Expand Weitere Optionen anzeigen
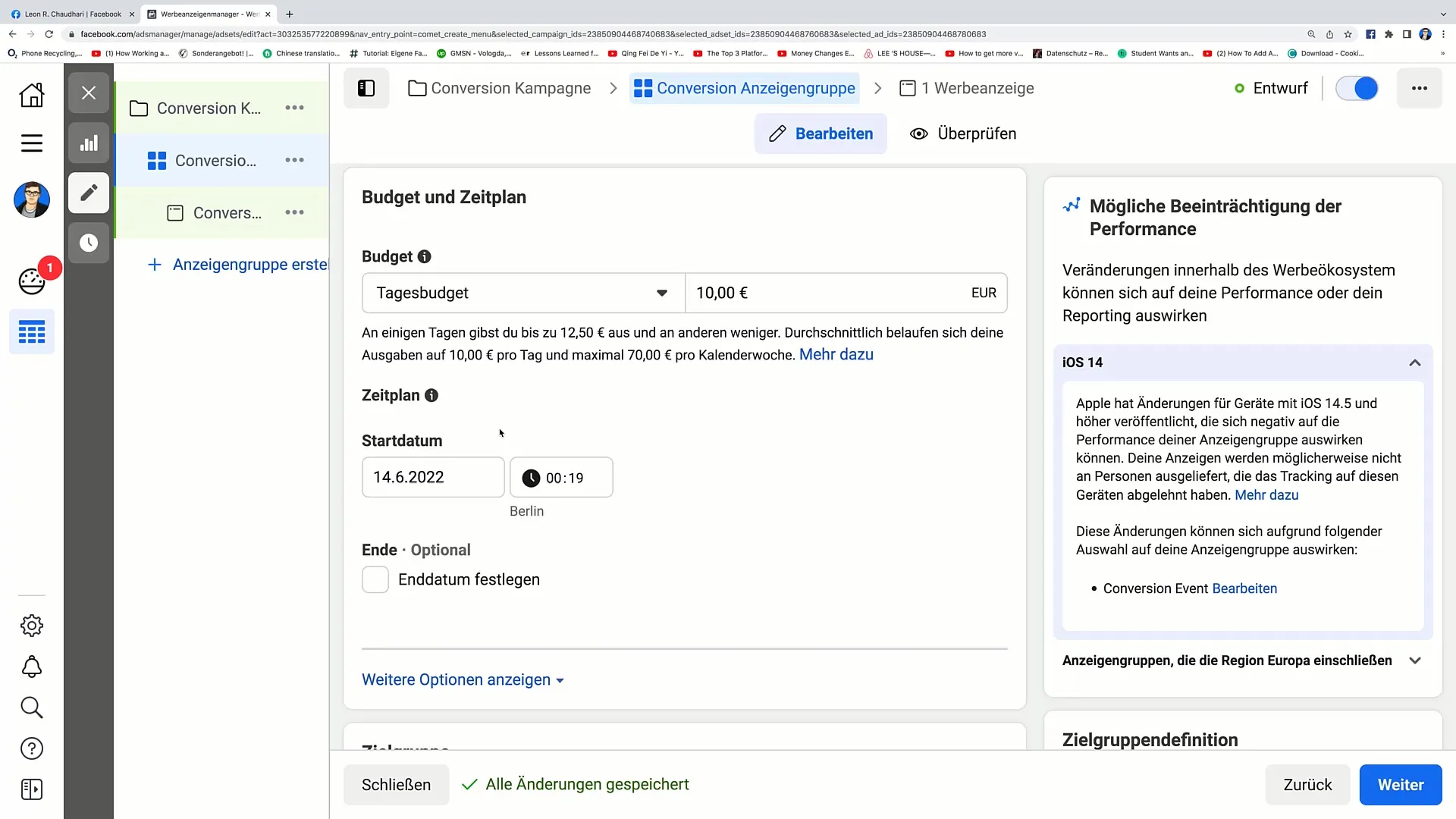 [x=463, y=680]
